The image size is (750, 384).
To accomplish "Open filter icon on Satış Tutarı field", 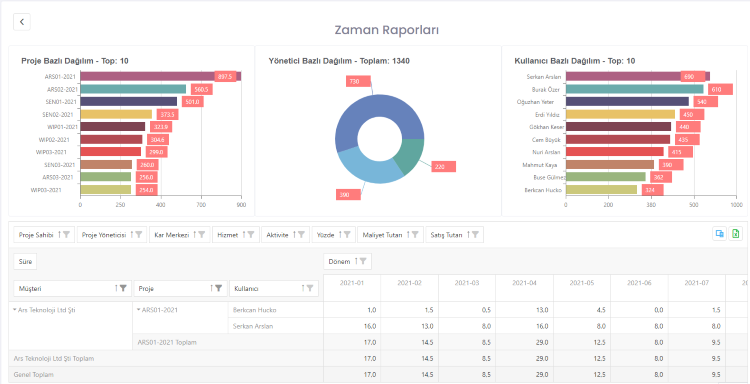I will [475, 235].
